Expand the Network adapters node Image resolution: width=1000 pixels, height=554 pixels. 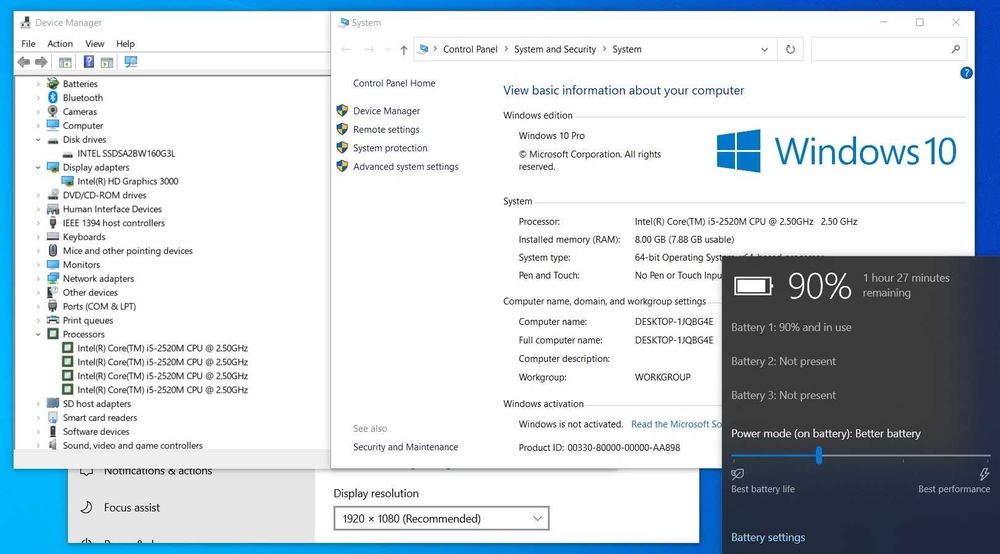coord(38,279)
